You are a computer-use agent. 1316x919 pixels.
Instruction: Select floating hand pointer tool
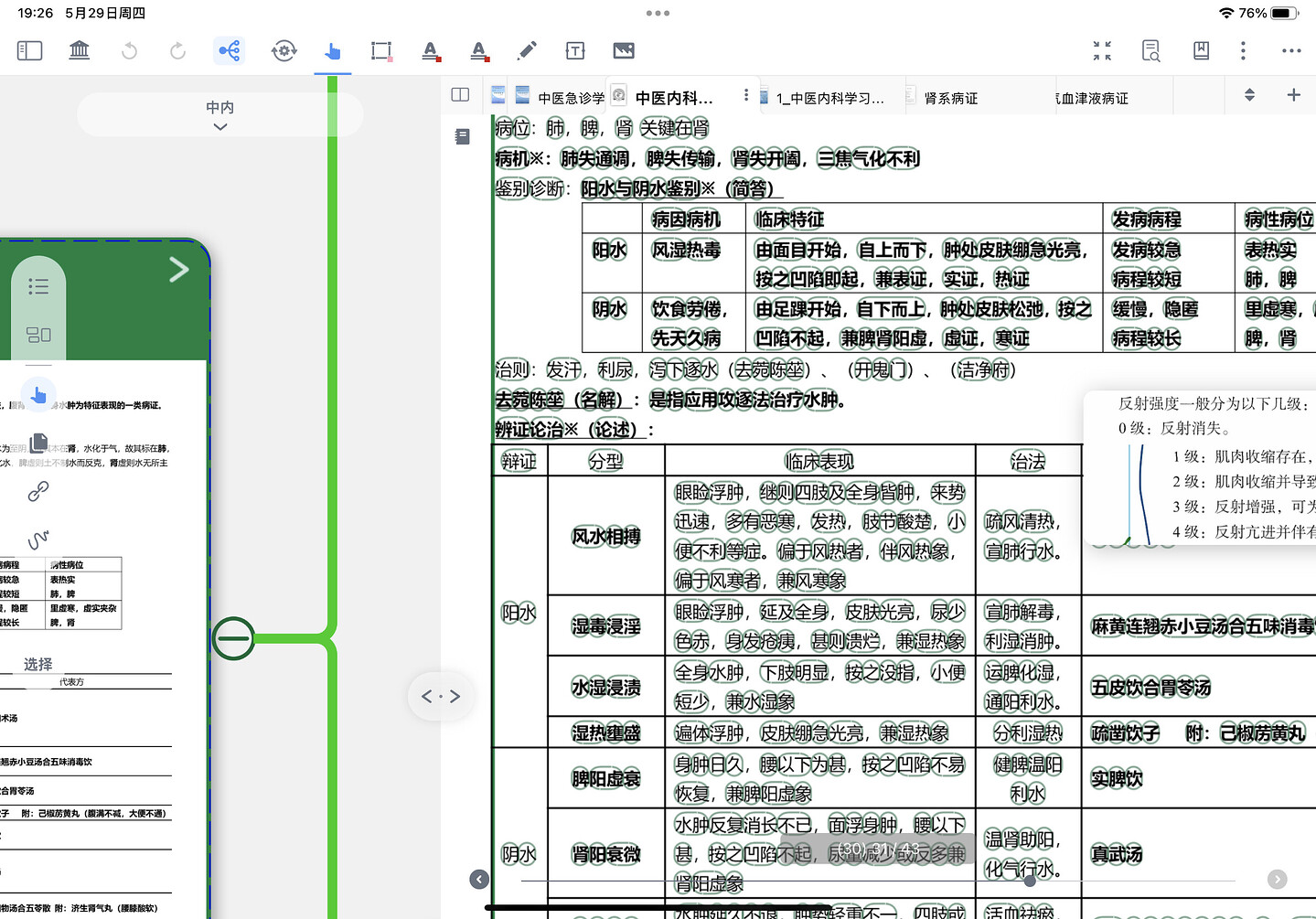pyautogui.click(x=38, y=395)
